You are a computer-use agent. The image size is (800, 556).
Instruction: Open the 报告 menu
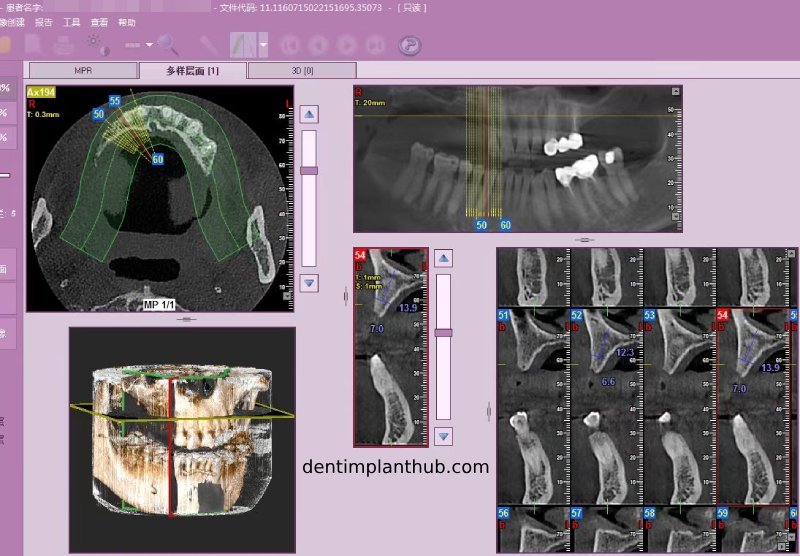pos(44,22)
